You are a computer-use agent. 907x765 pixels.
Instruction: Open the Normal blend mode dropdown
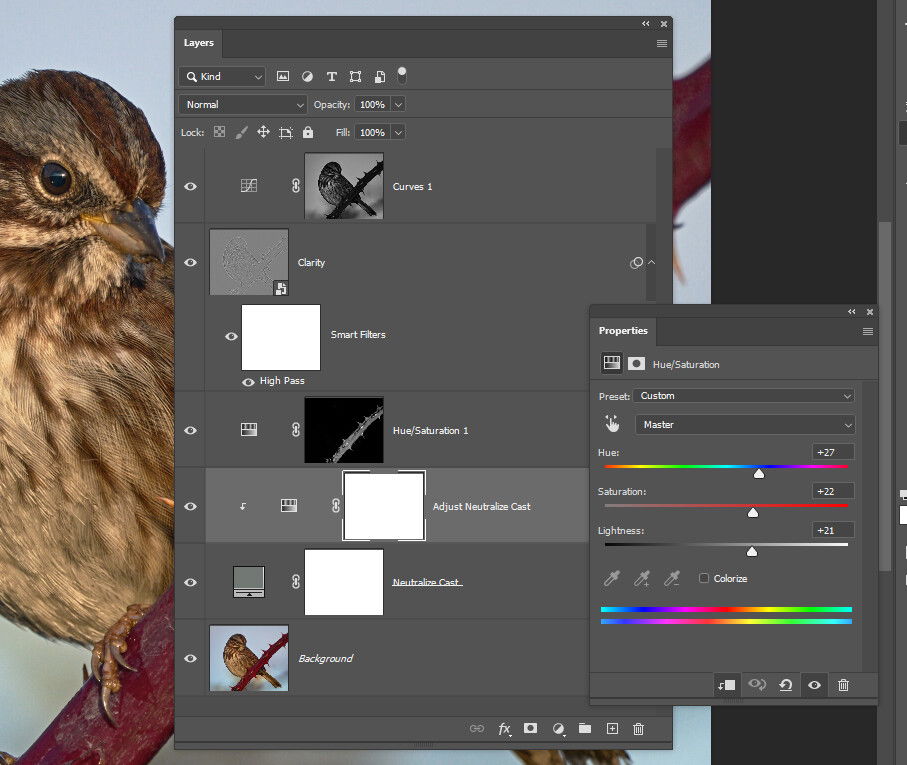pyautogui.click(x=244, y=104)
